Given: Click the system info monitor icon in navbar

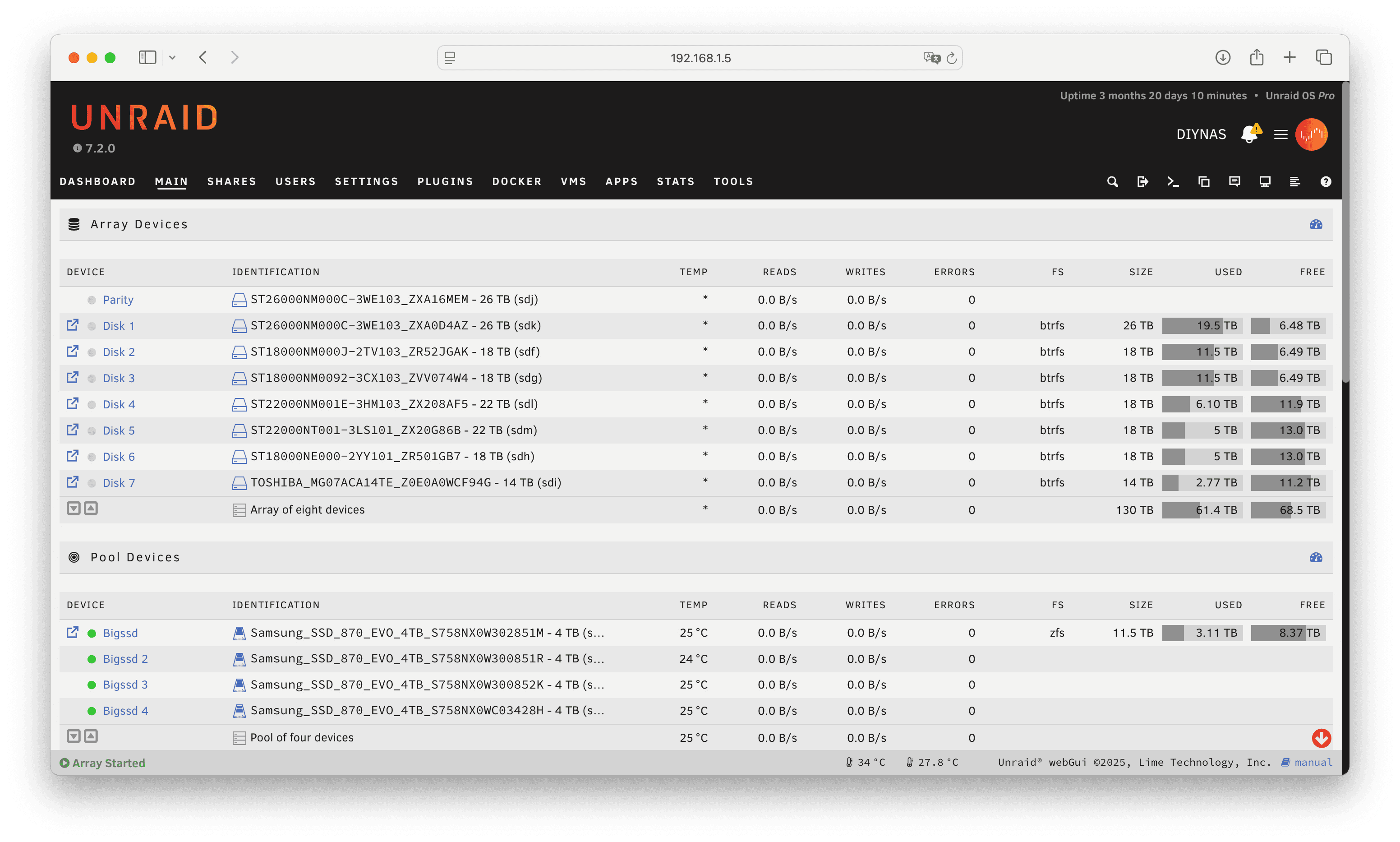Looking at the screenshot, I should (1265, 181).
